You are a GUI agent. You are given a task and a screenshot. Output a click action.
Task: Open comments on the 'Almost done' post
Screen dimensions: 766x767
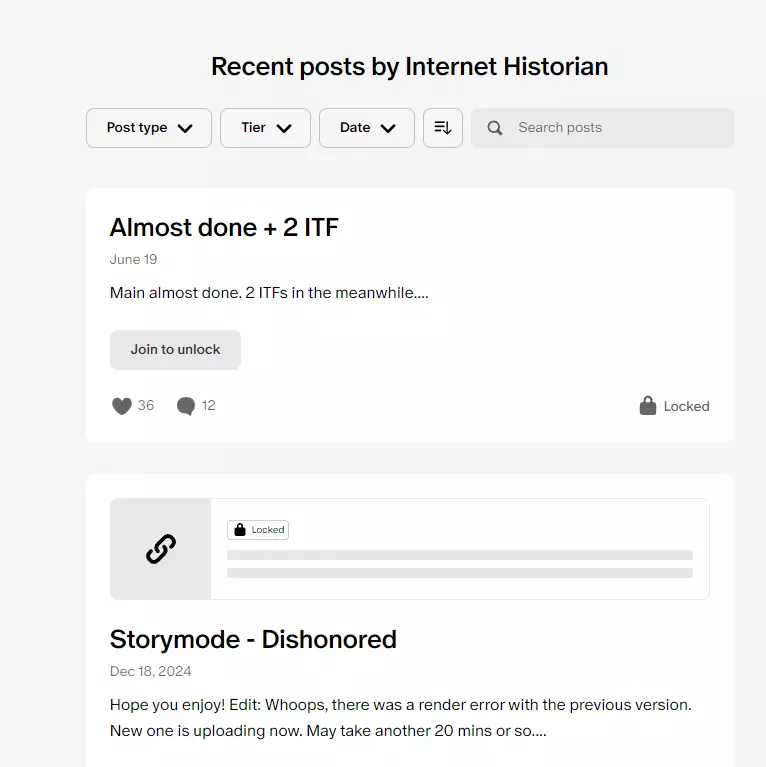[x=185, y=406]
